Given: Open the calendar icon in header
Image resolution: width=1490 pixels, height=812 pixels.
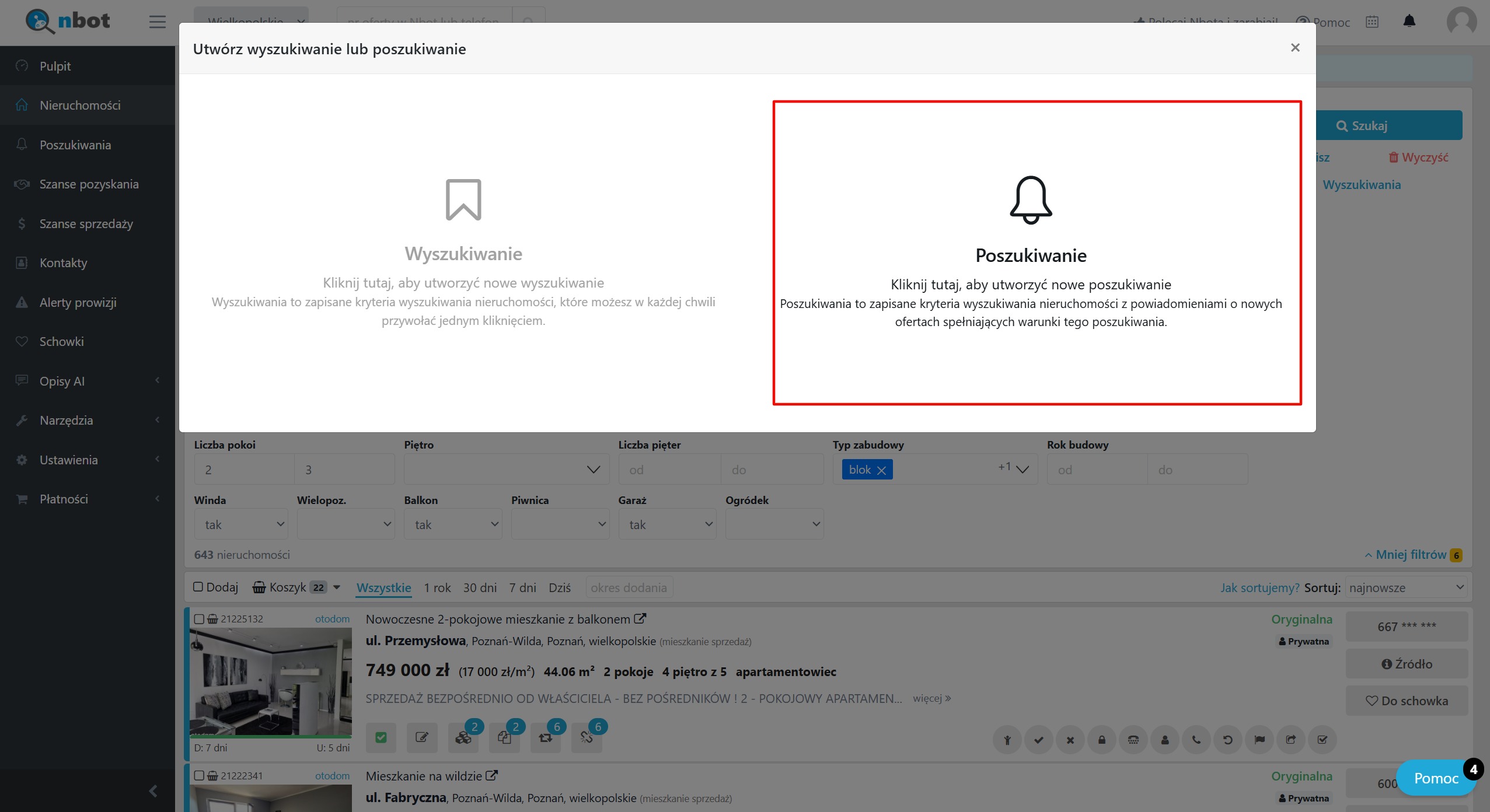Looking at the screenshot, I should (1372, 22).
